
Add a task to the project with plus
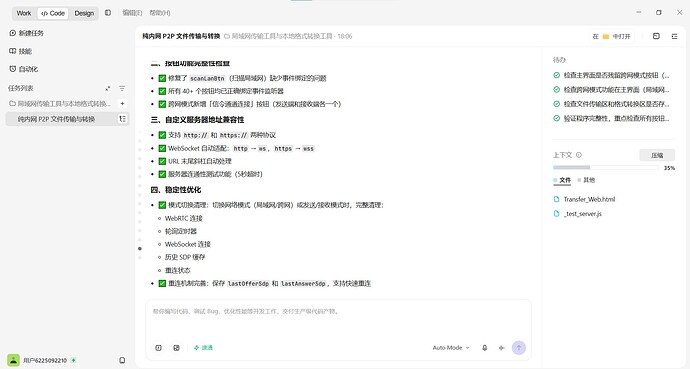(122, 104)
